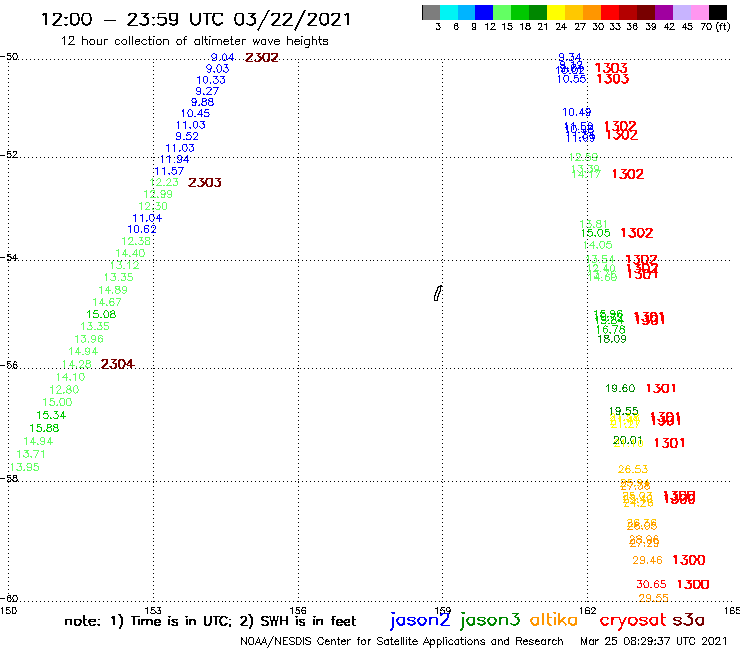Click wave height reading 12.99
Screen dimensions: 740x650
point(158,194)
